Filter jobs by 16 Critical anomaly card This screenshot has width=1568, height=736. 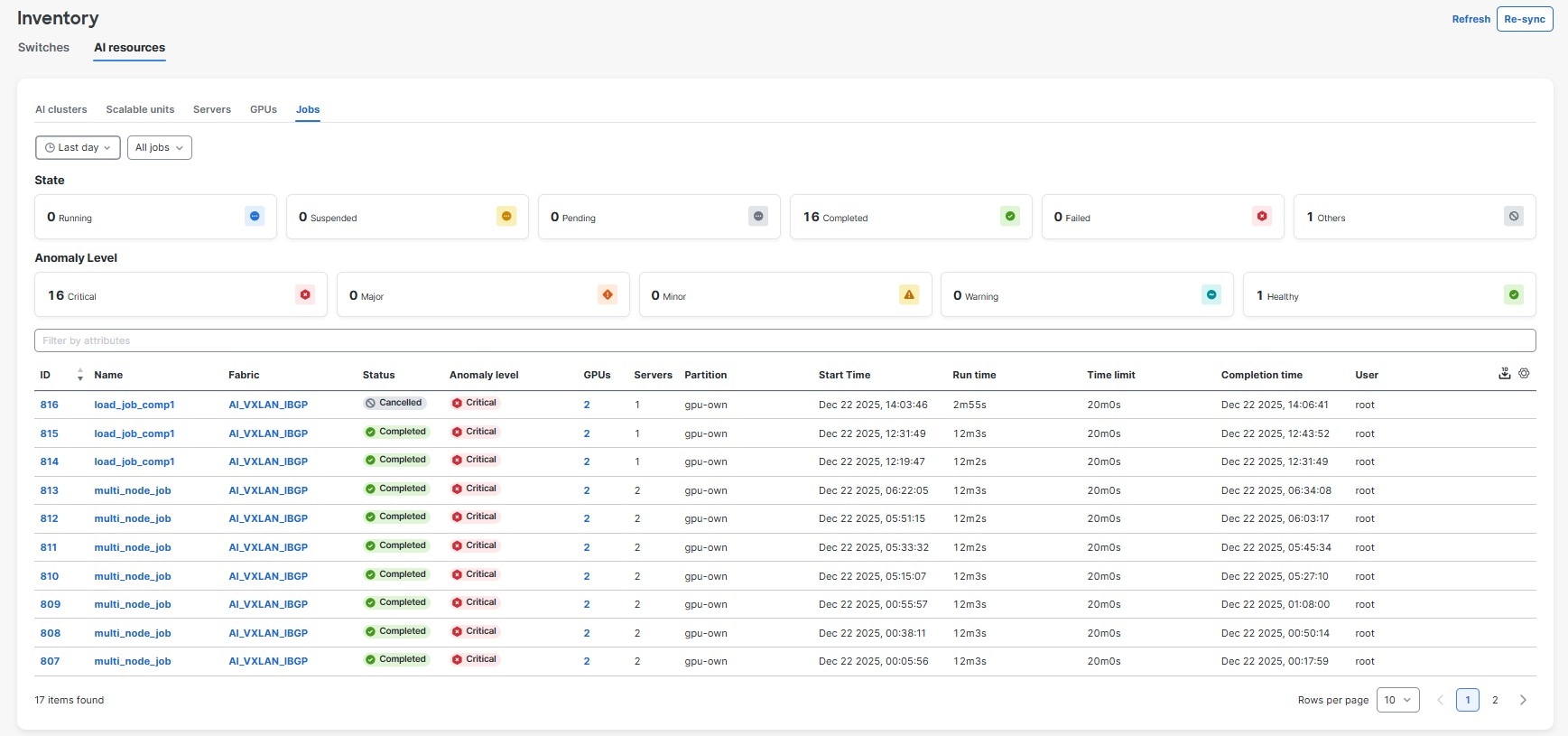pos(180,295)
